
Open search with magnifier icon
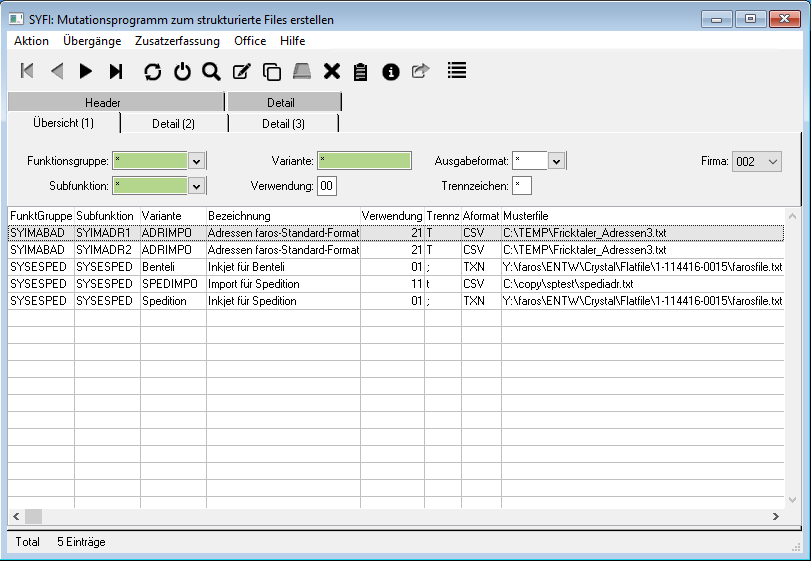click(211, 71)
